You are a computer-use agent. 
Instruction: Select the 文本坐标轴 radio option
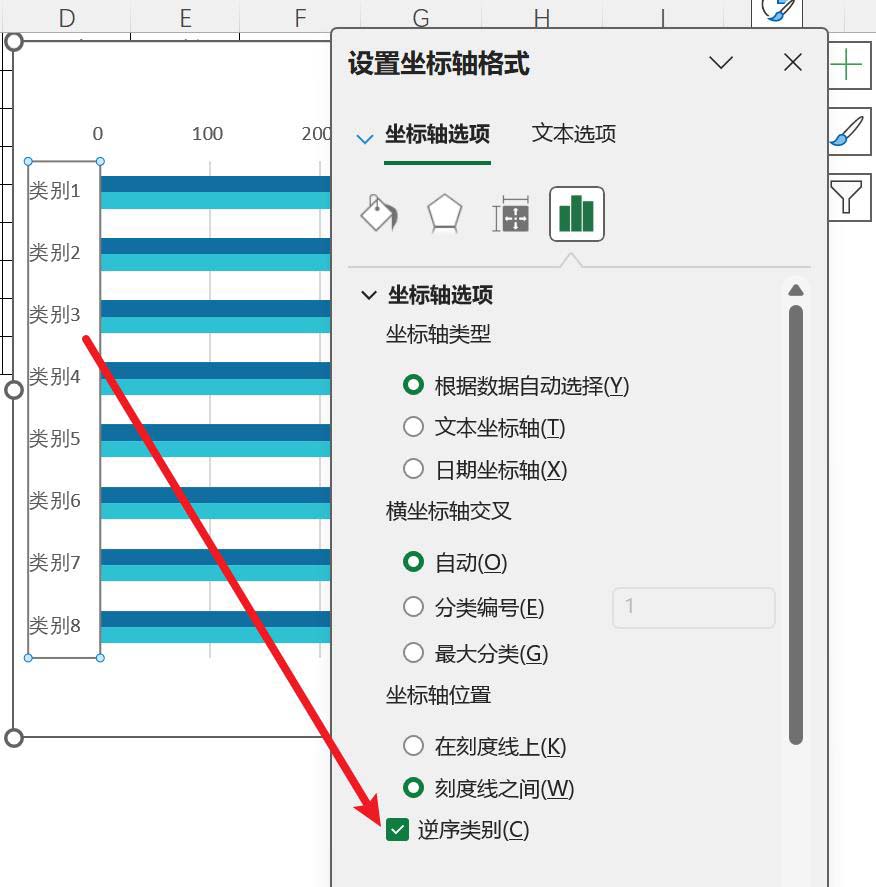pyautogui.click(x=413, y=427)
